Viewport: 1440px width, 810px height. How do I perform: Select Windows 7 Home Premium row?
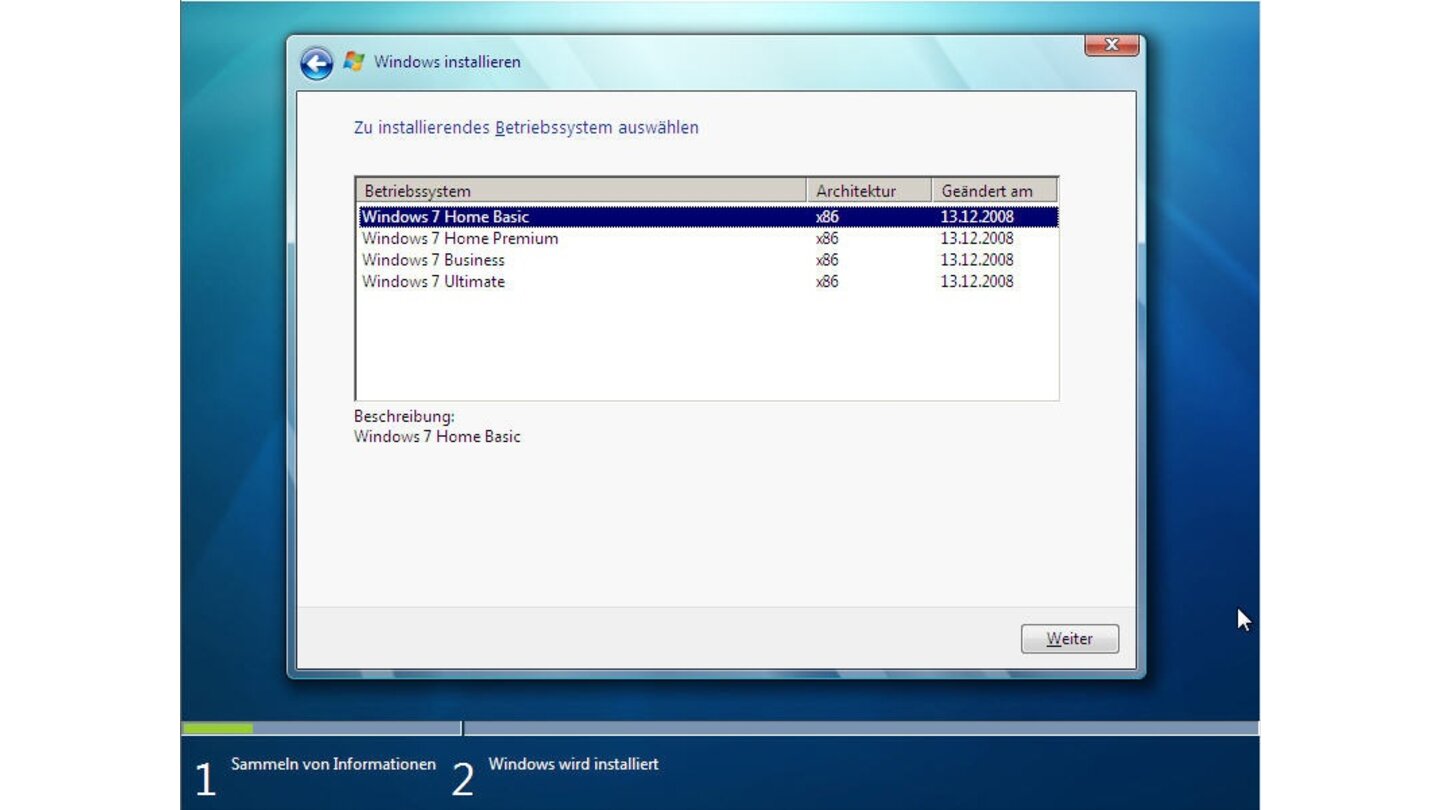(x=707, y=239)
